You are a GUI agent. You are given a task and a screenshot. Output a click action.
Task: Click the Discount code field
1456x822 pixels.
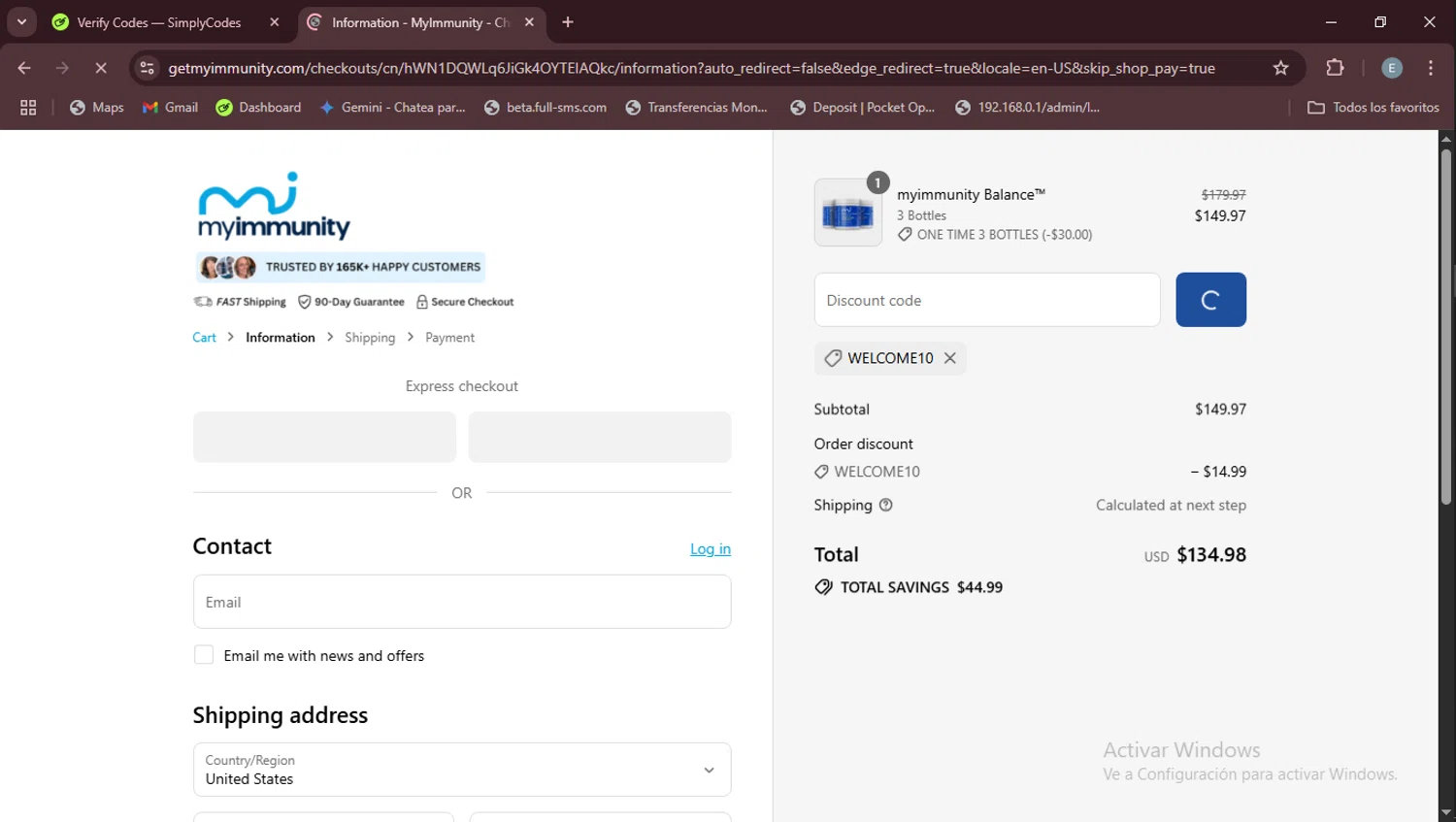pyautogui.click(x=987, y=300)
